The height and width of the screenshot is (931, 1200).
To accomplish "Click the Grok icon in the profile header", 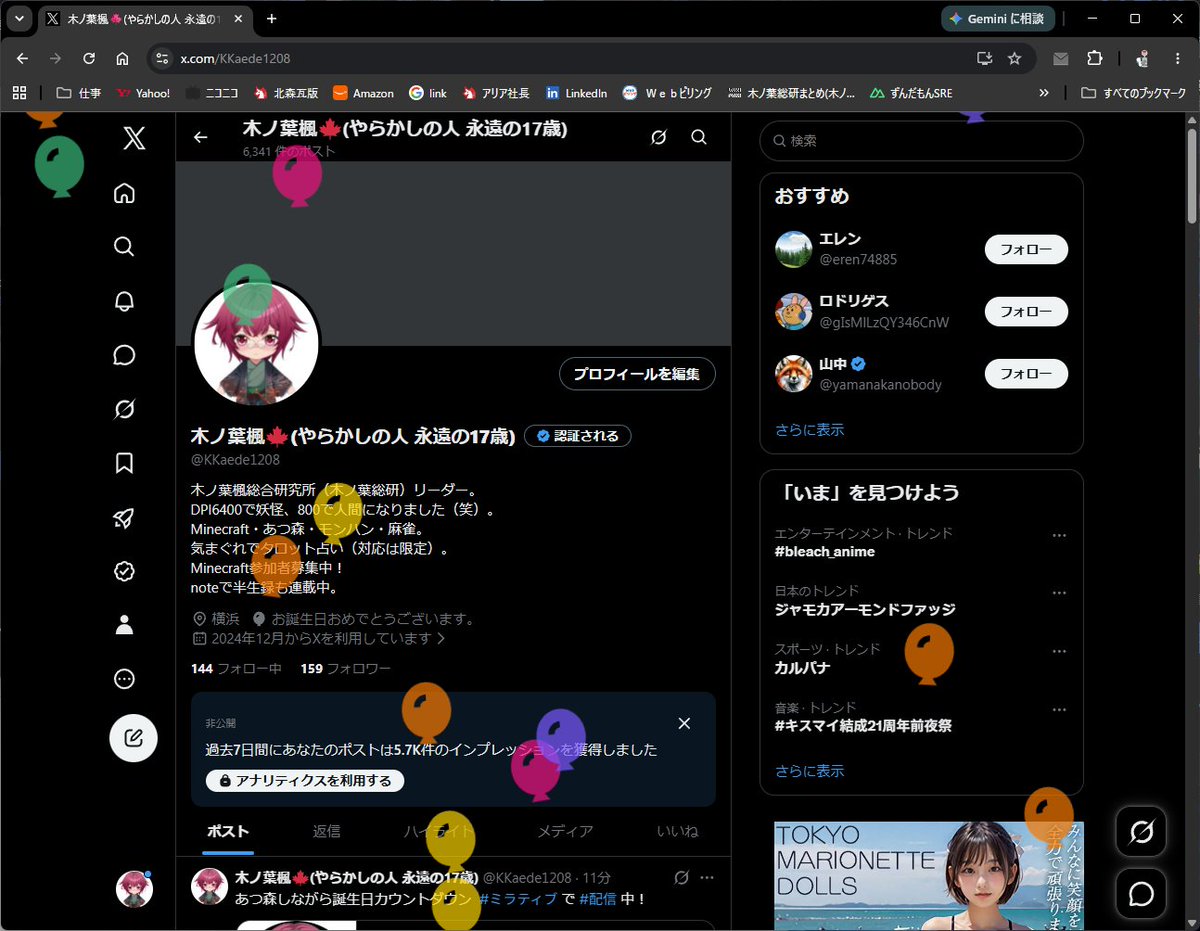I will click(x=658, y=138).
